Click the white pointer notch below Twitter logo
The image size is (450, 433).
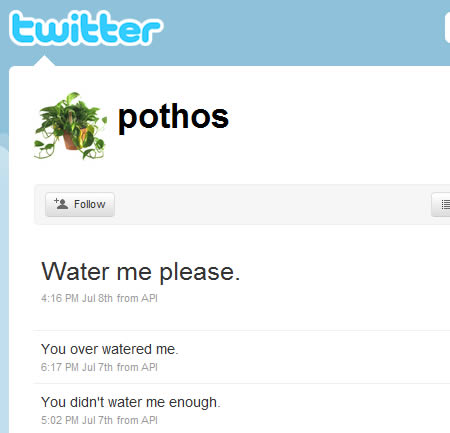[x=44, y=61]
